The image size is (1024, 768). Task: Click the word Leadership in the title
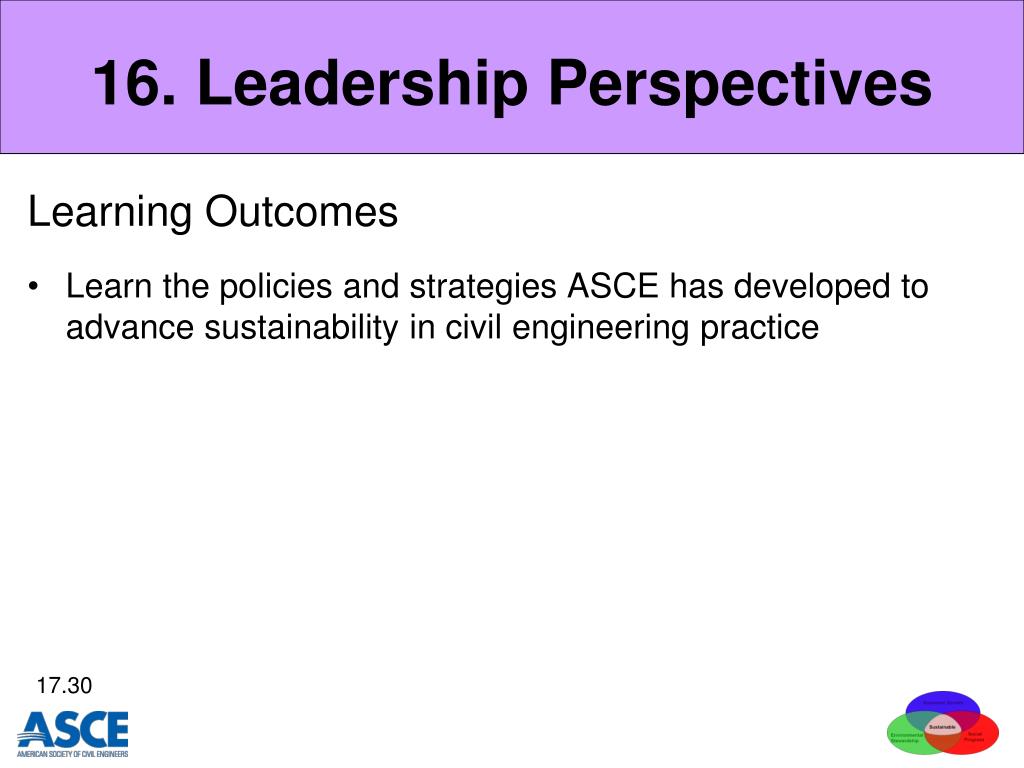coord(362,83)
